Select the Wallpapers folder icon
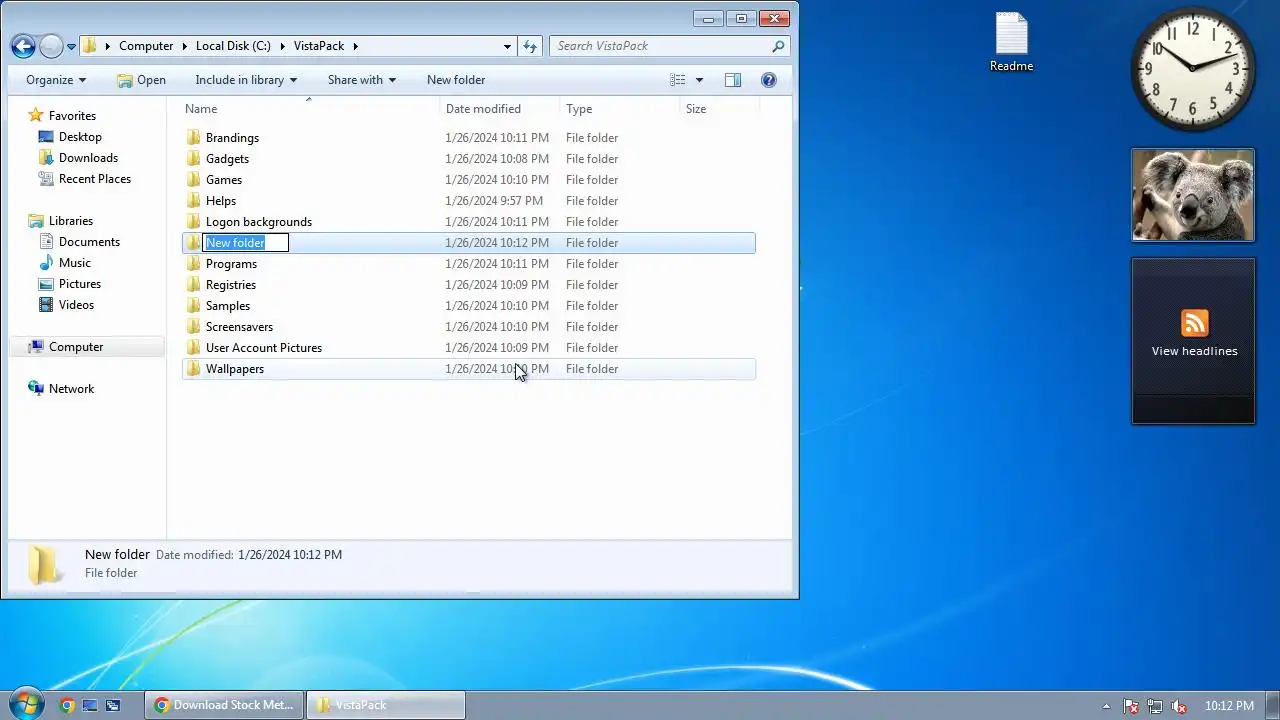 pos(194,369)
